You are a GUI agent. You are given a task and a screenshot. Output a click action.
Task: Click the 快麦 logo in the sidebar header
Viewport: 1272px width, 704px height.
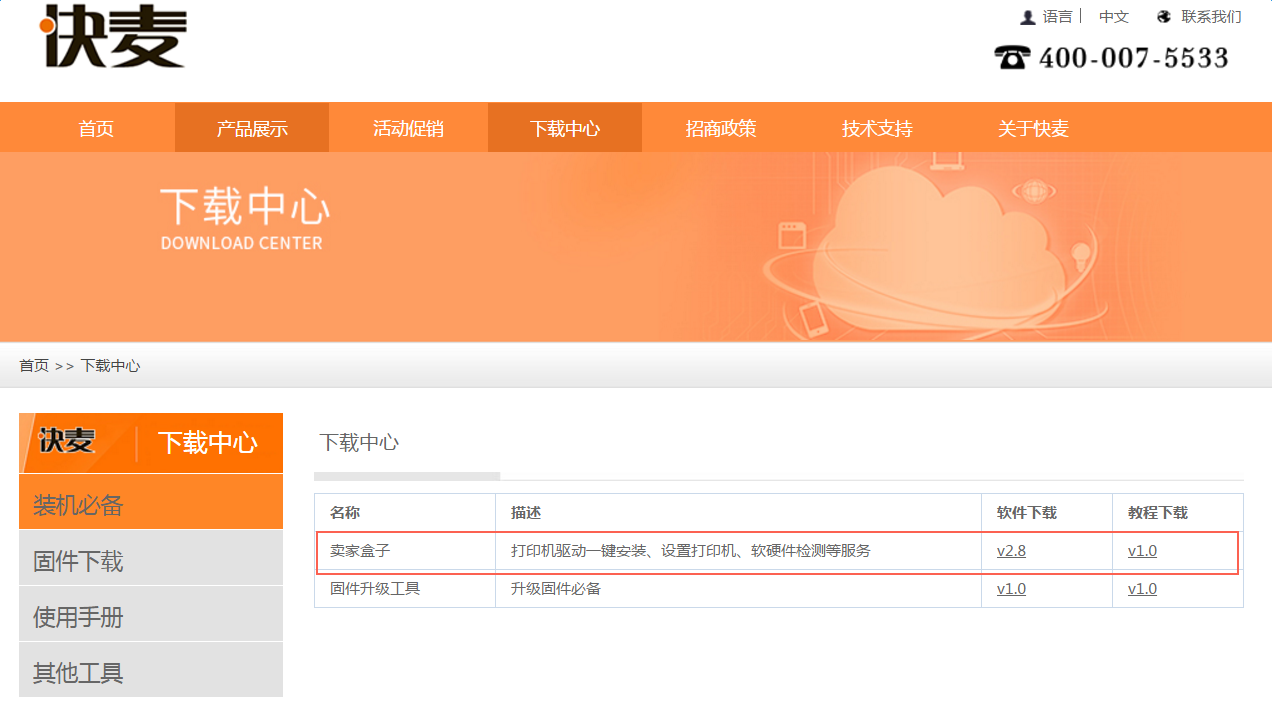(x=66, y=441)
